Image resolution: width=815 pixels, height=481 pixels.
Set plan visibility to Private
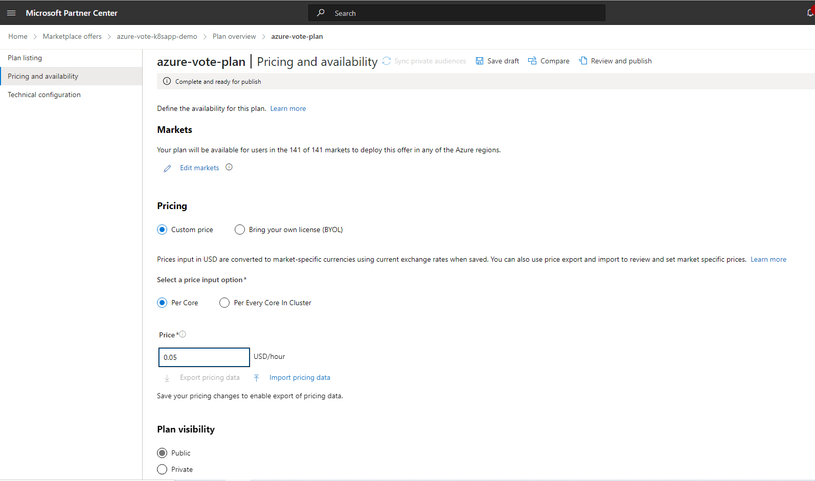click(x=162, y=470)
